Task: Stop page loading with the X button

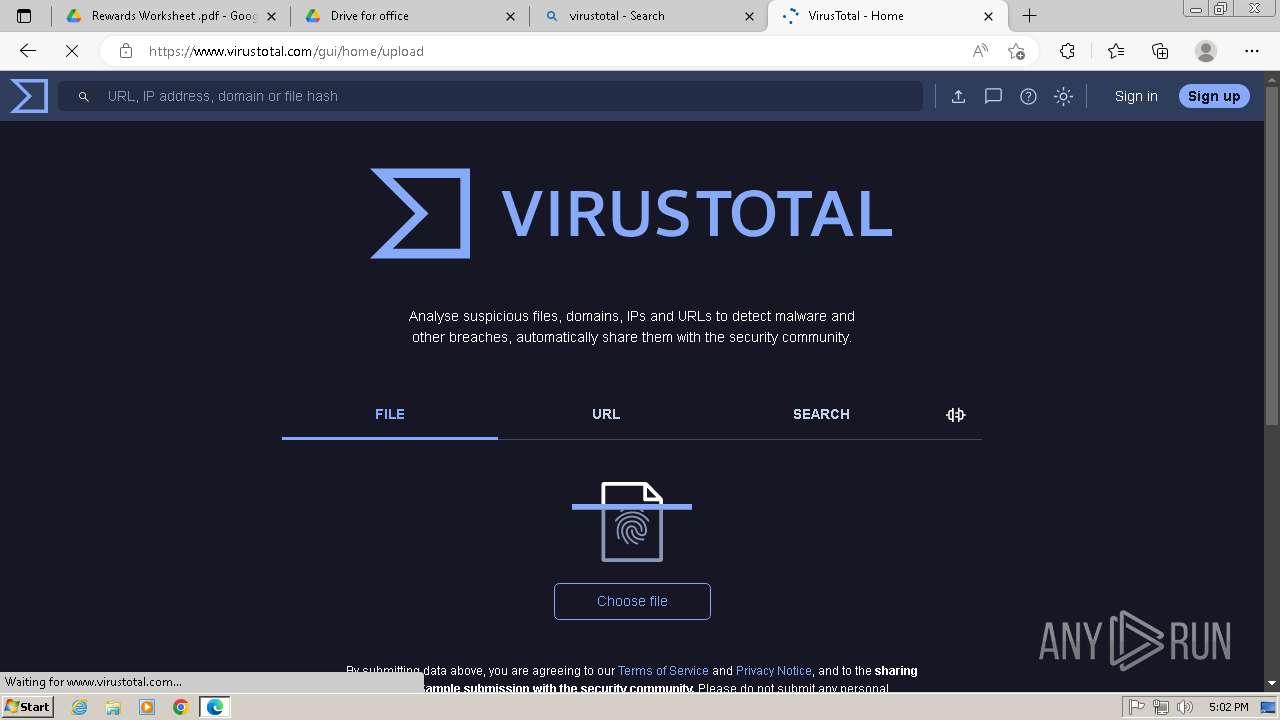Action: click(72, 51)
